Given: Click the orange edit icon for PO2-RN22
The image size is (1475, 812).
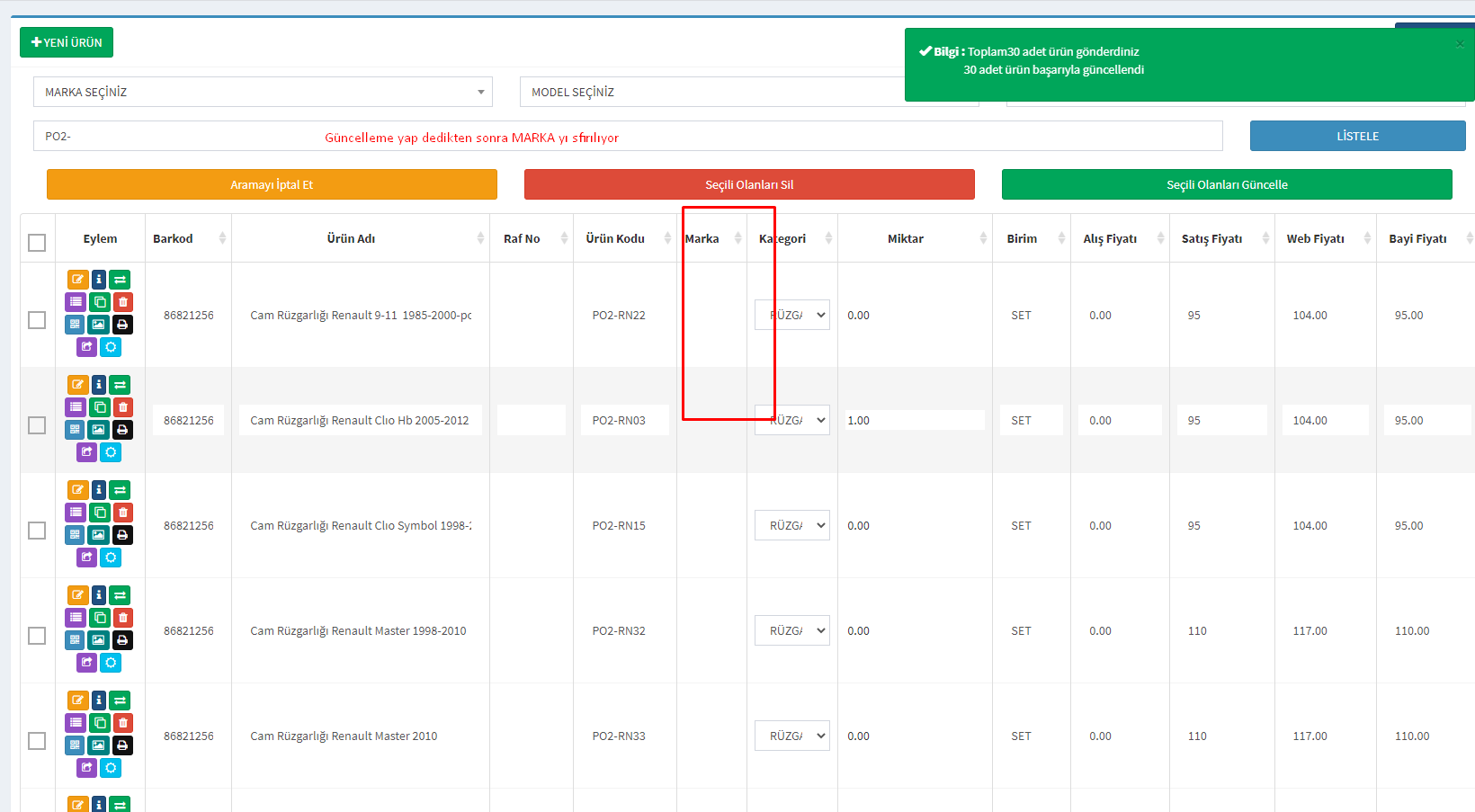Looking at the screenshot, I should pos(77,280).
